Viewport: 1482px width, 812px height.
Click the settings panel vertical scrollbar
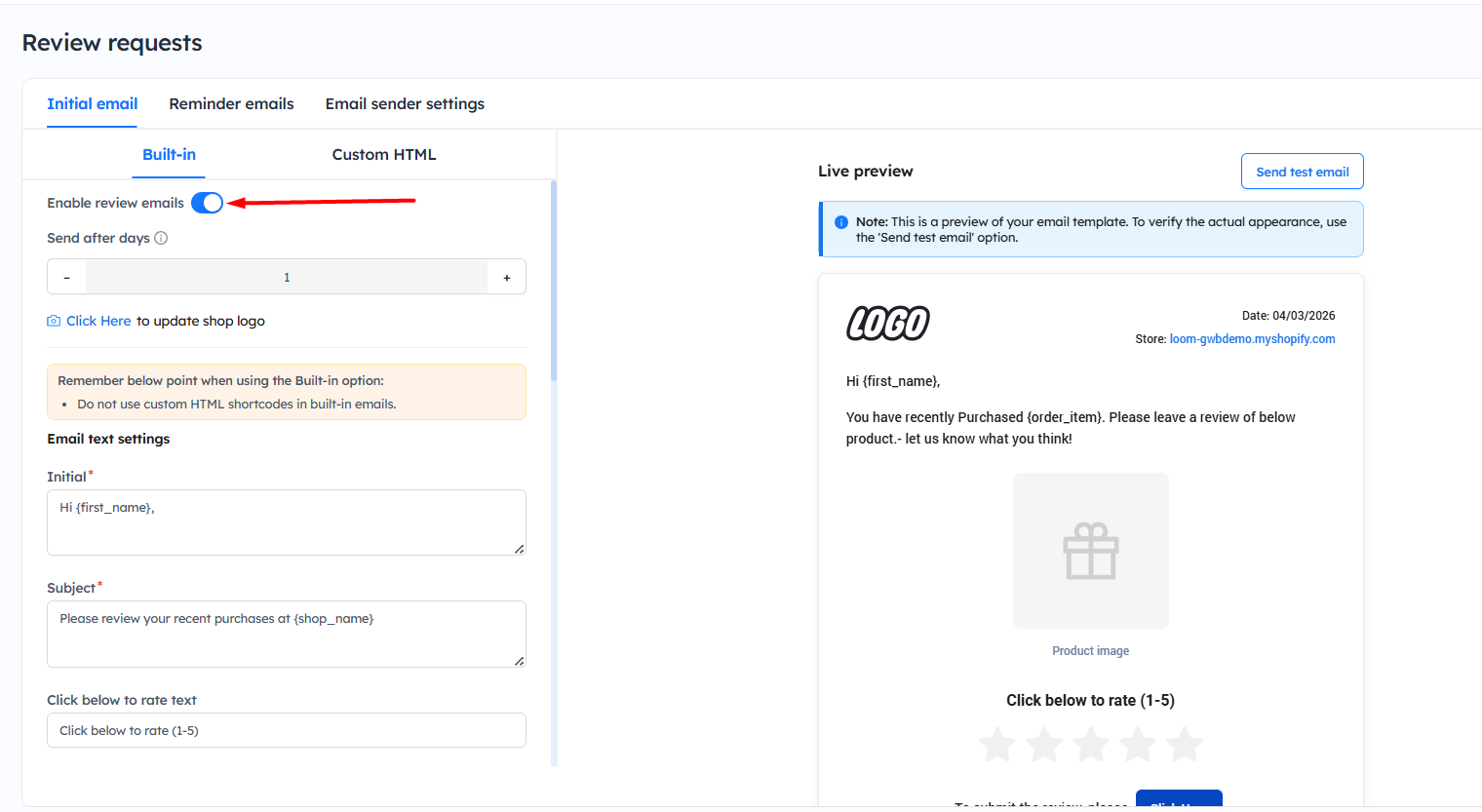(554, 283)
